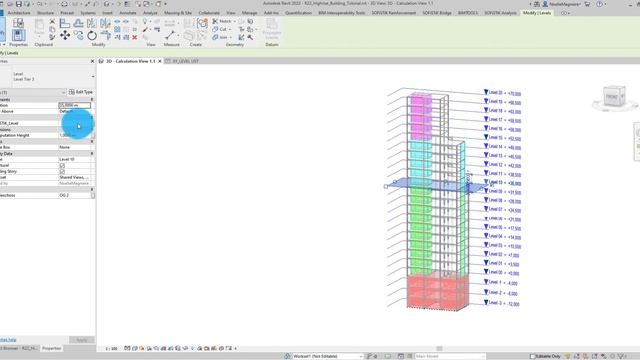Open the Manage ribbon tab
This screenshot has width=640, height=360.
249,13
